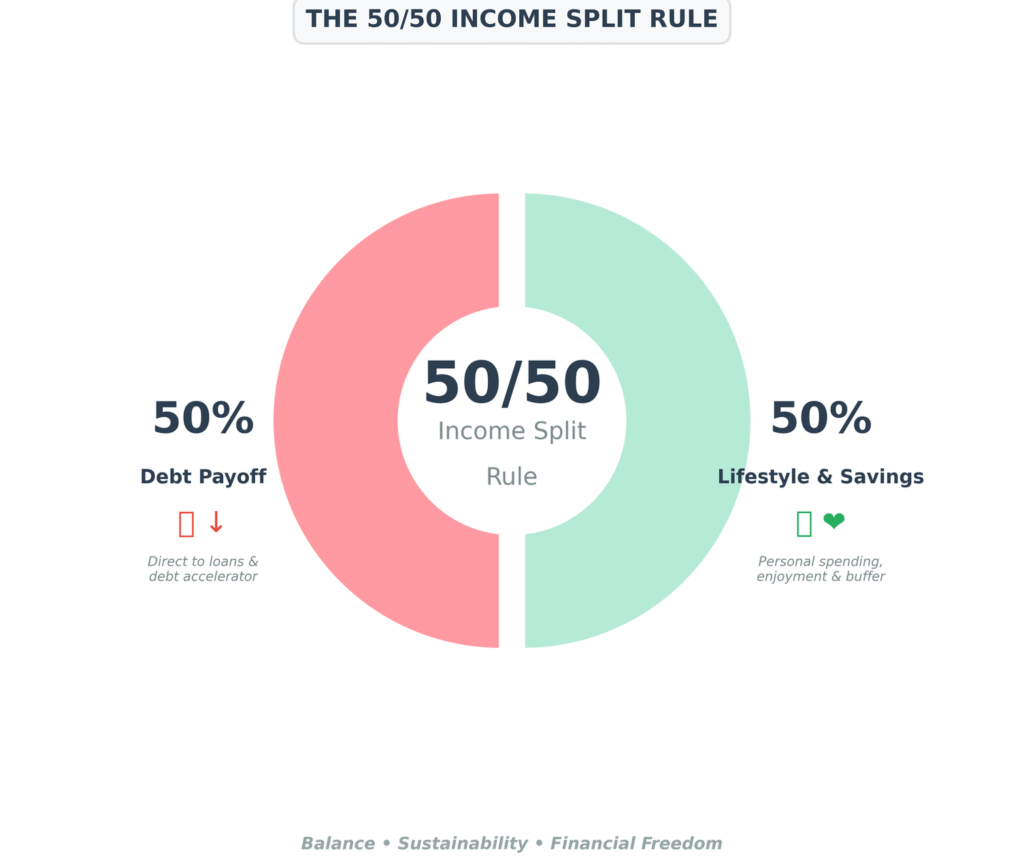Click the title "THE 50/50 INCOME SPLIT RULE"
This screenshot has width=1024, height=861.
tap(511, 19)
